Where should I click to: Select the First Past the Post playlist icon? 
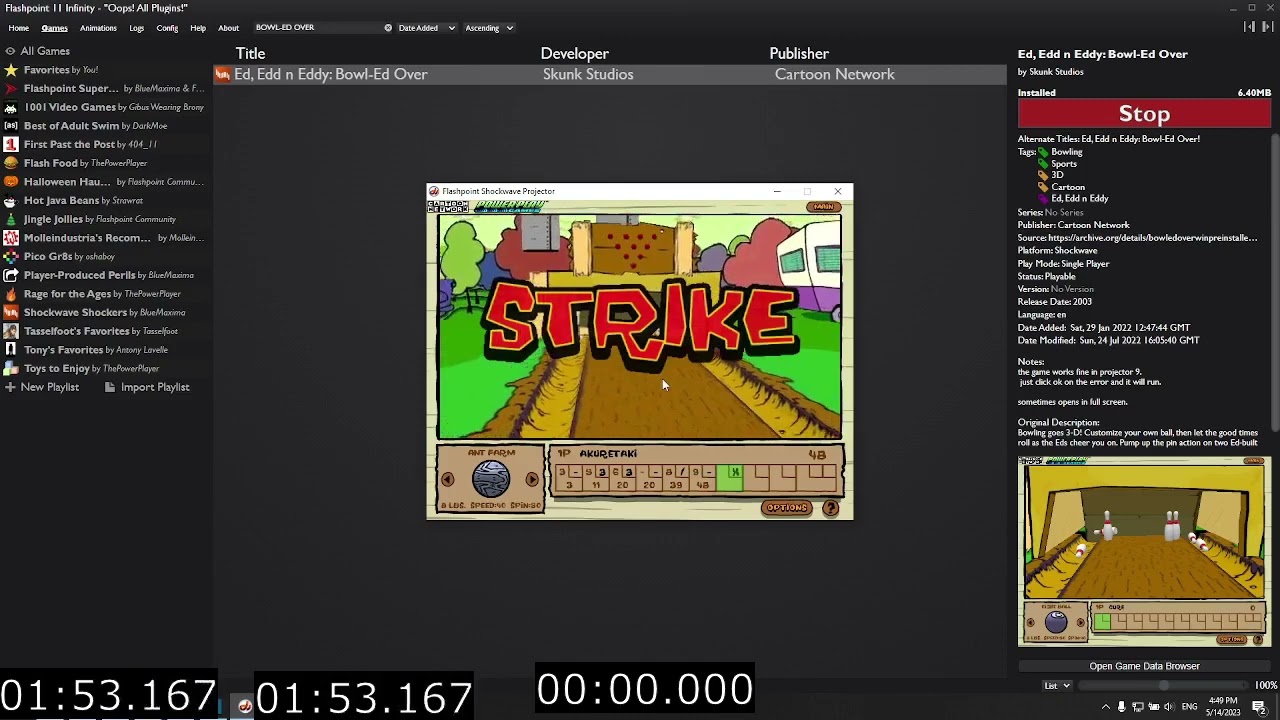11,144
